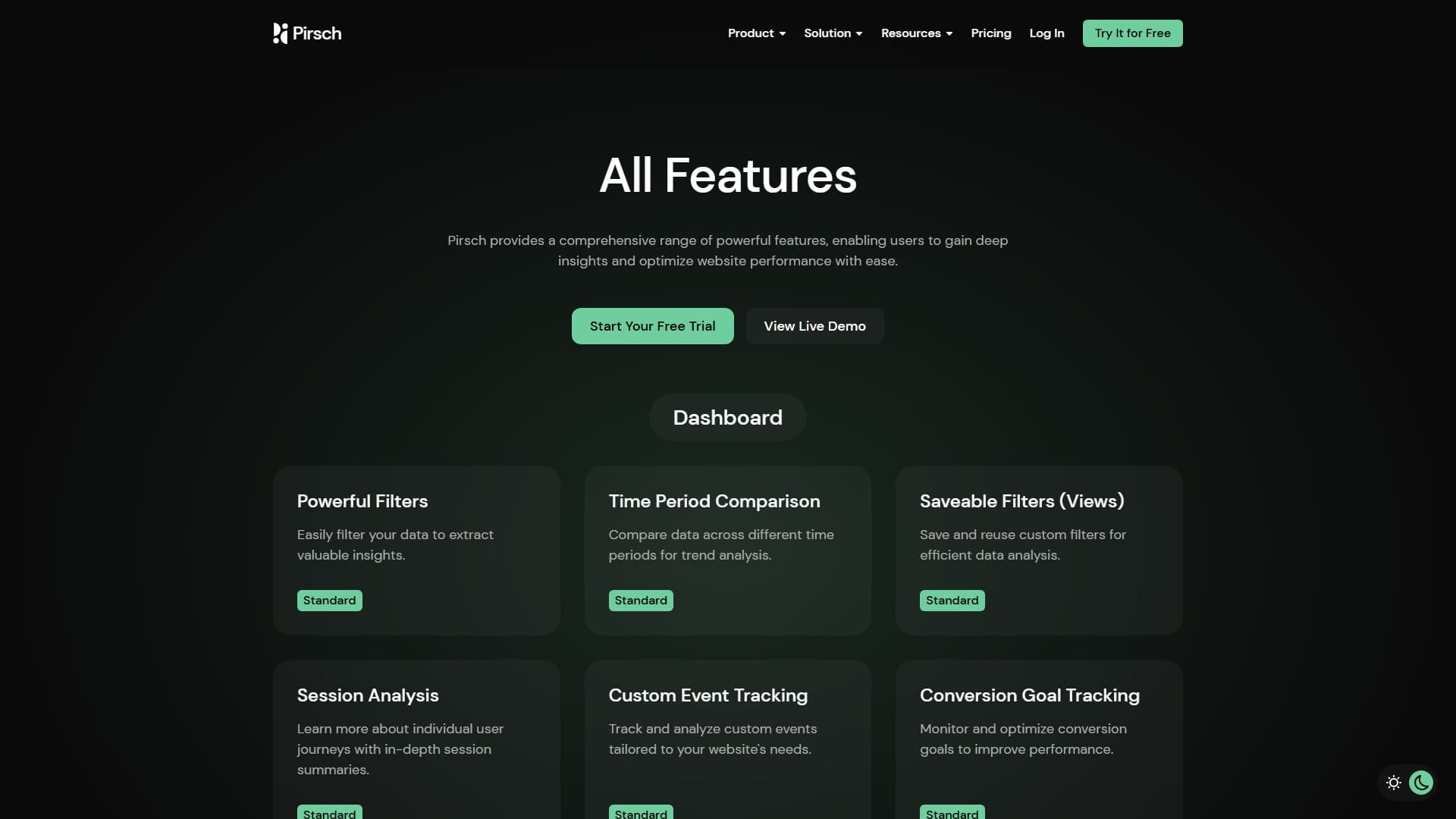Click Start Your Free Trial button
The image size is (1456, 819).
click(x=653, y=326)
